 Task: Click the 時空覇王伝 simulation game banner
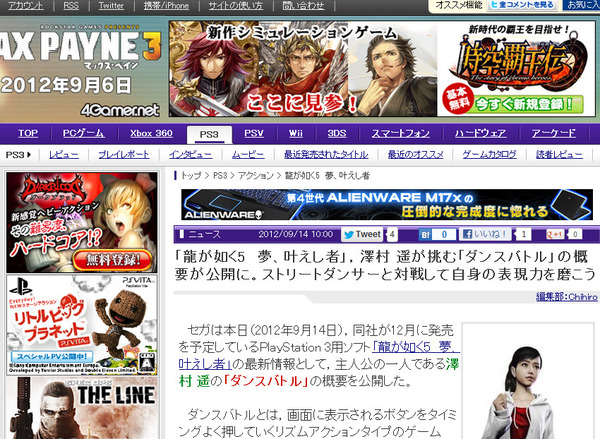(382, 69)
